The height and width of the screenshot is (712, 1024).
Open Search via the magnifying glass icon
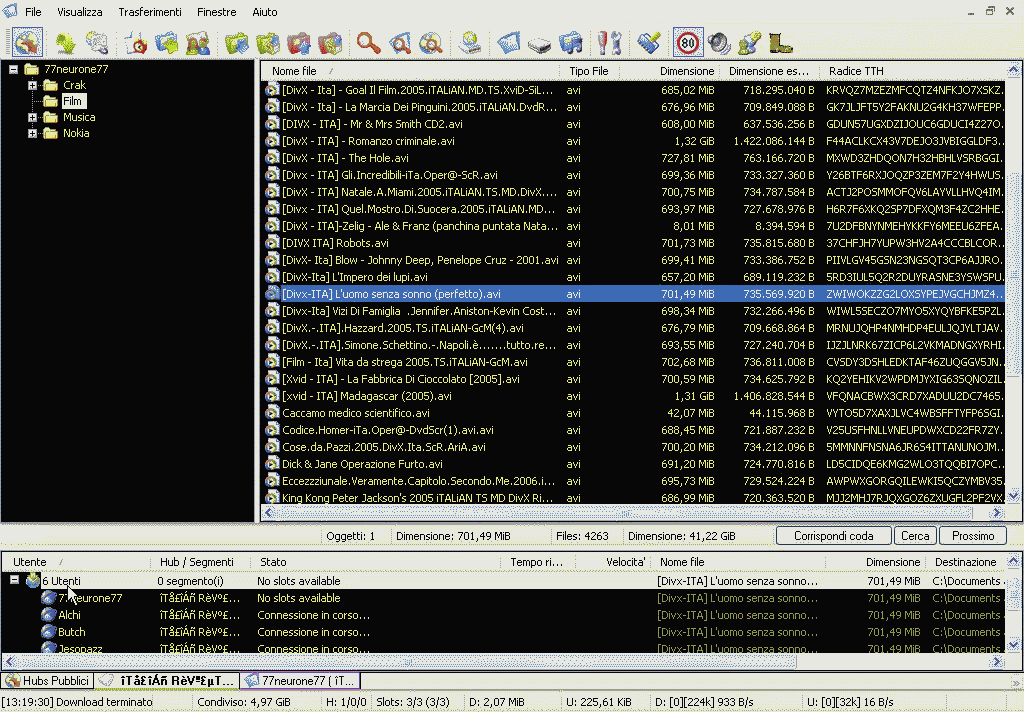coord(369,43)
